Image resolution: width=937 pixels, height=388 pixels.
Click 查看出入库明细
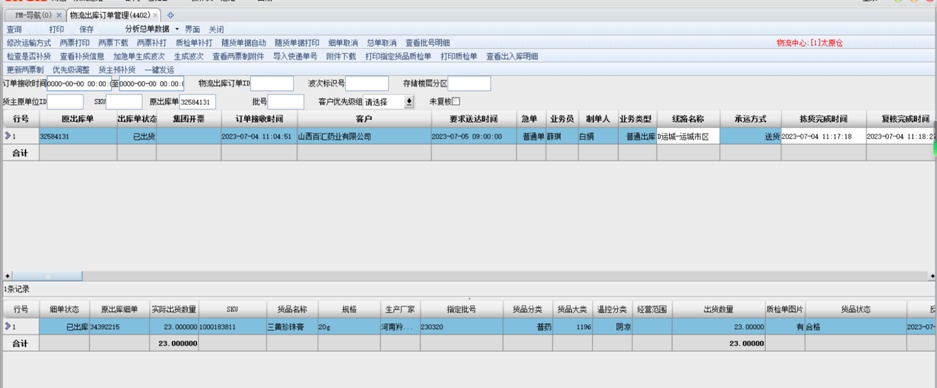(512, 57)
